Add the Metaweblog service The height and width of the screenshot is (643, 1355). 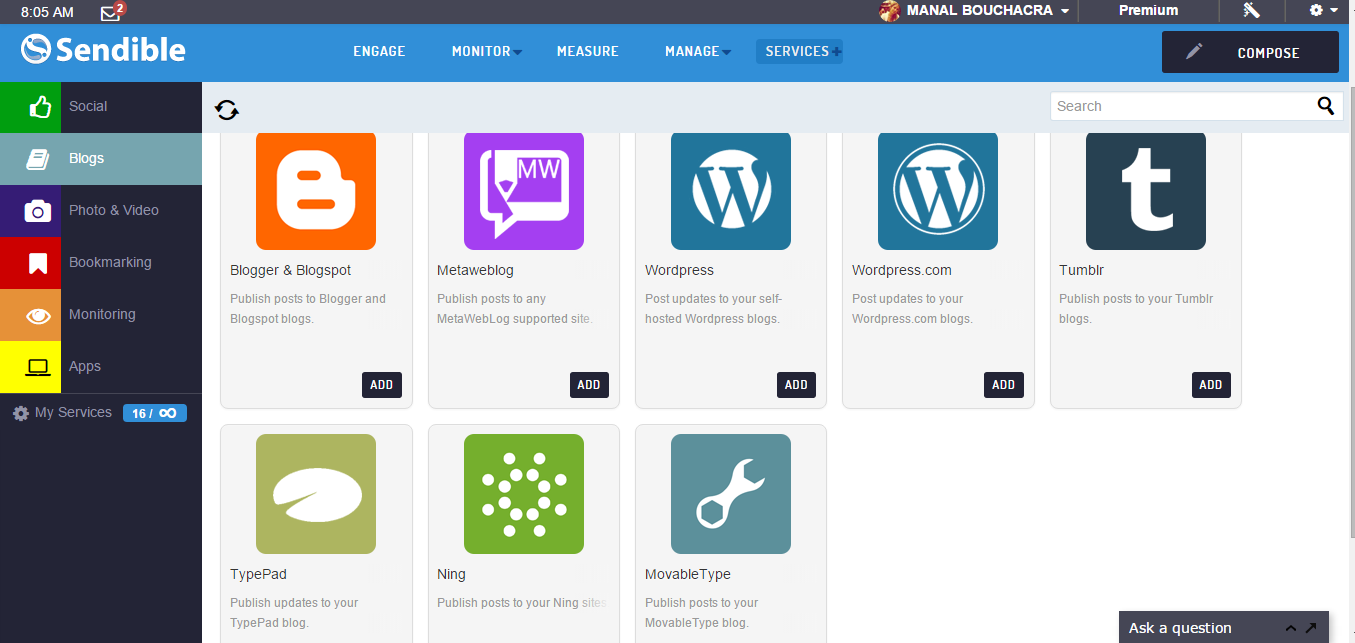589,385
